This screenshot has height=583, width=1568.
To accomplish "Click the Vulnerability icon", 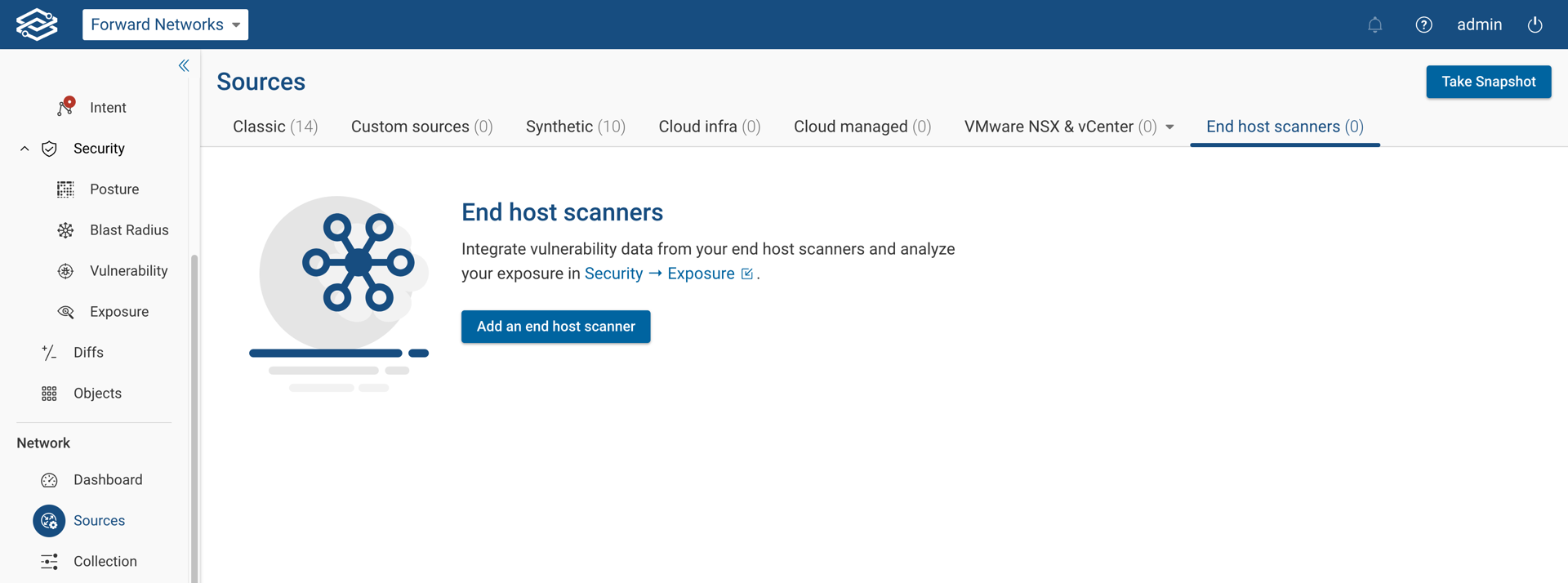I will click(x=65, y=271).
